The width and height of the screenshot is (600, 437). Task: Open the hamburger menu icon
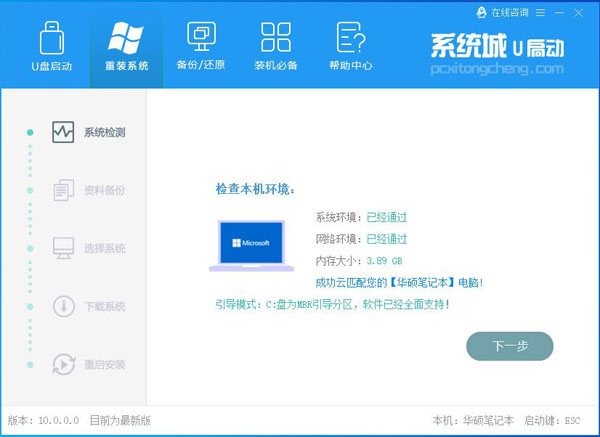coord(540,13)
